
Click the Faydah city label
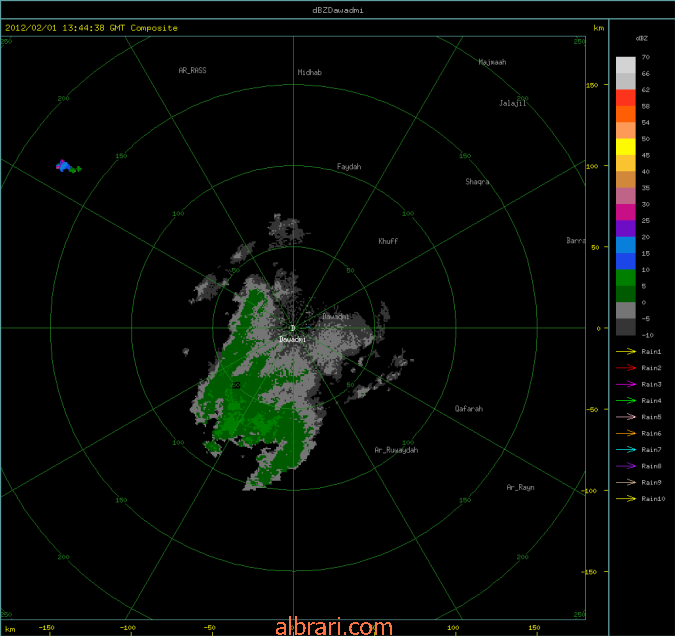tap(349, 167)
